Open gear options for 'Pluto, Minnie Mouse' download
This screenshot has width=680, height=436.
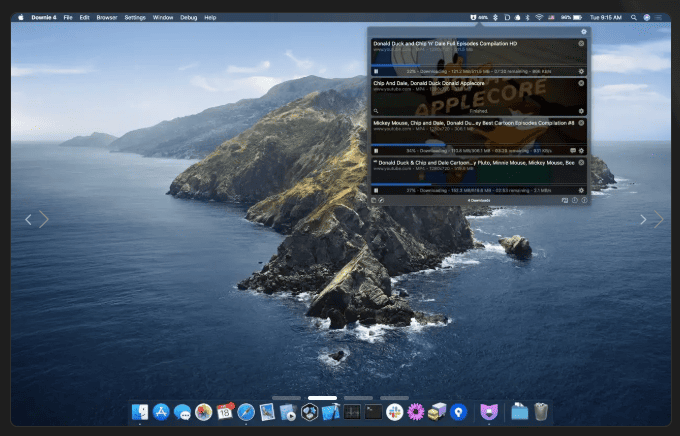click(x=581, y=190)
